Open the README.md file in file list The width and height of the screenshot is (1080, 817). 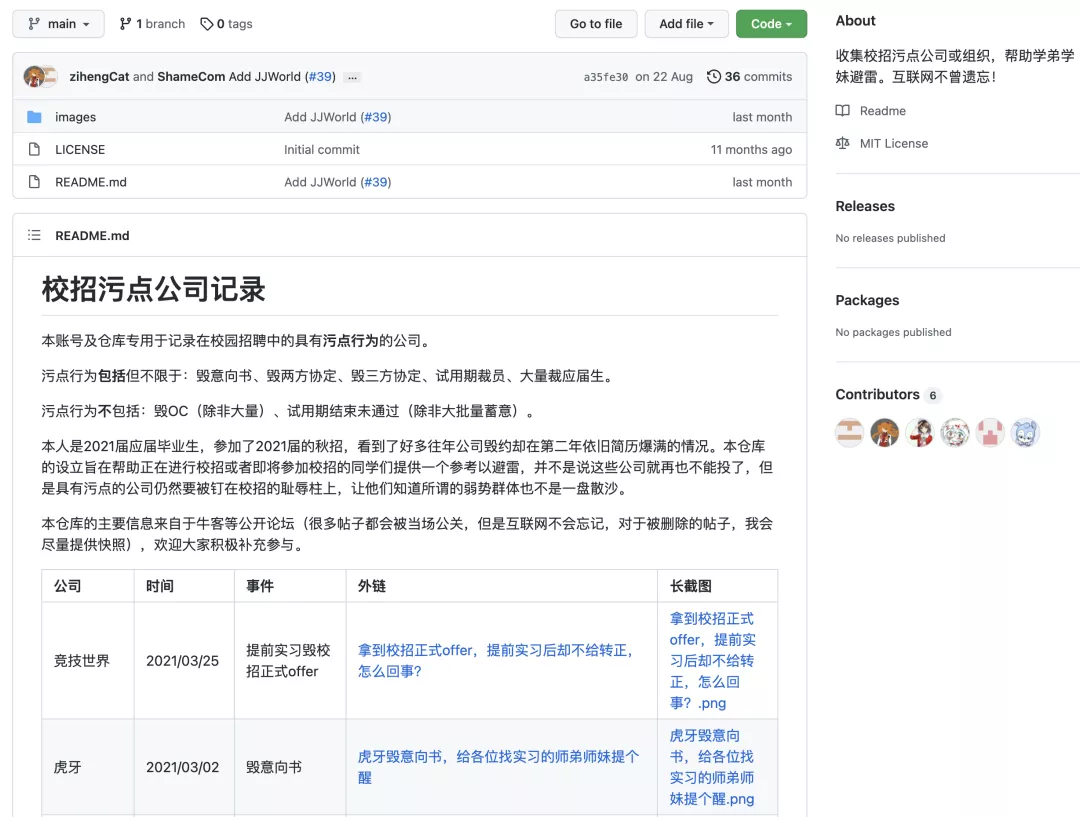pos(91,182)
